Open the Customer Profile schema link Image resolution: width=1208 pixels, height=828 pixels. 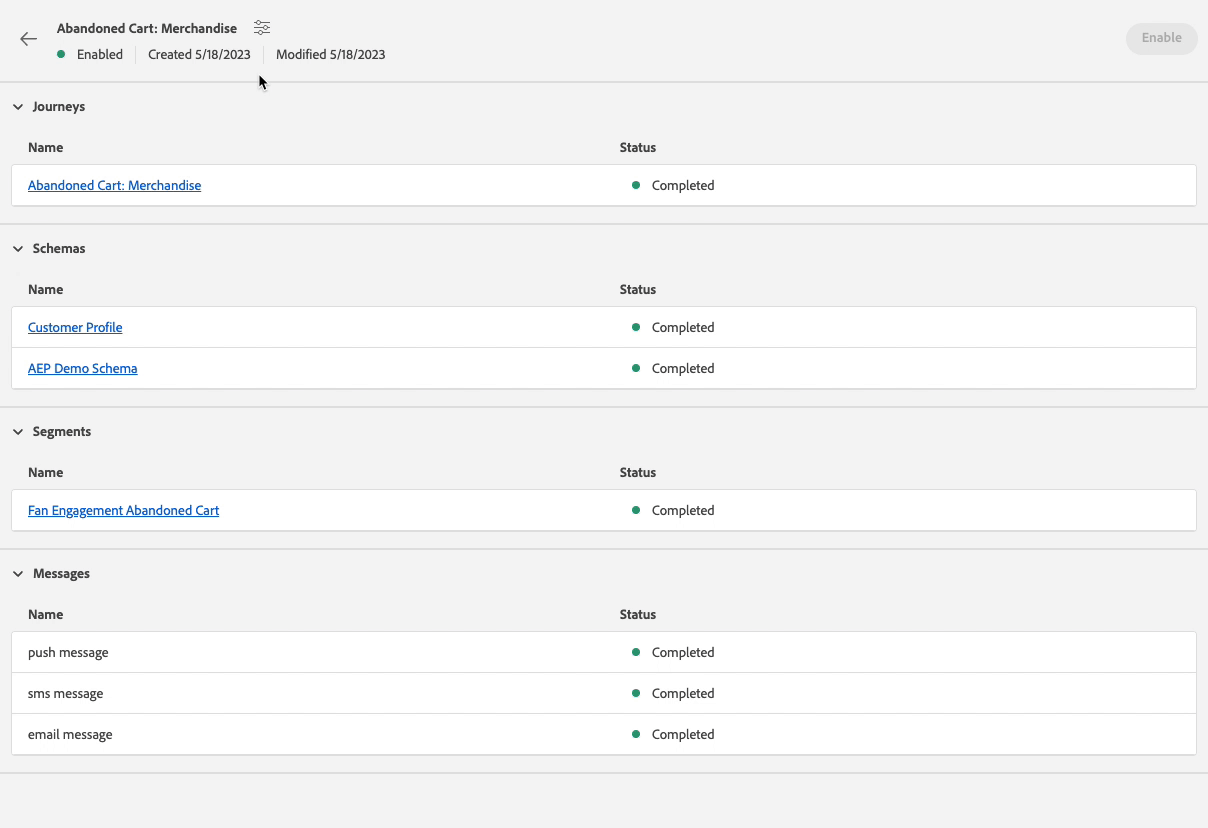click(75, 328)
